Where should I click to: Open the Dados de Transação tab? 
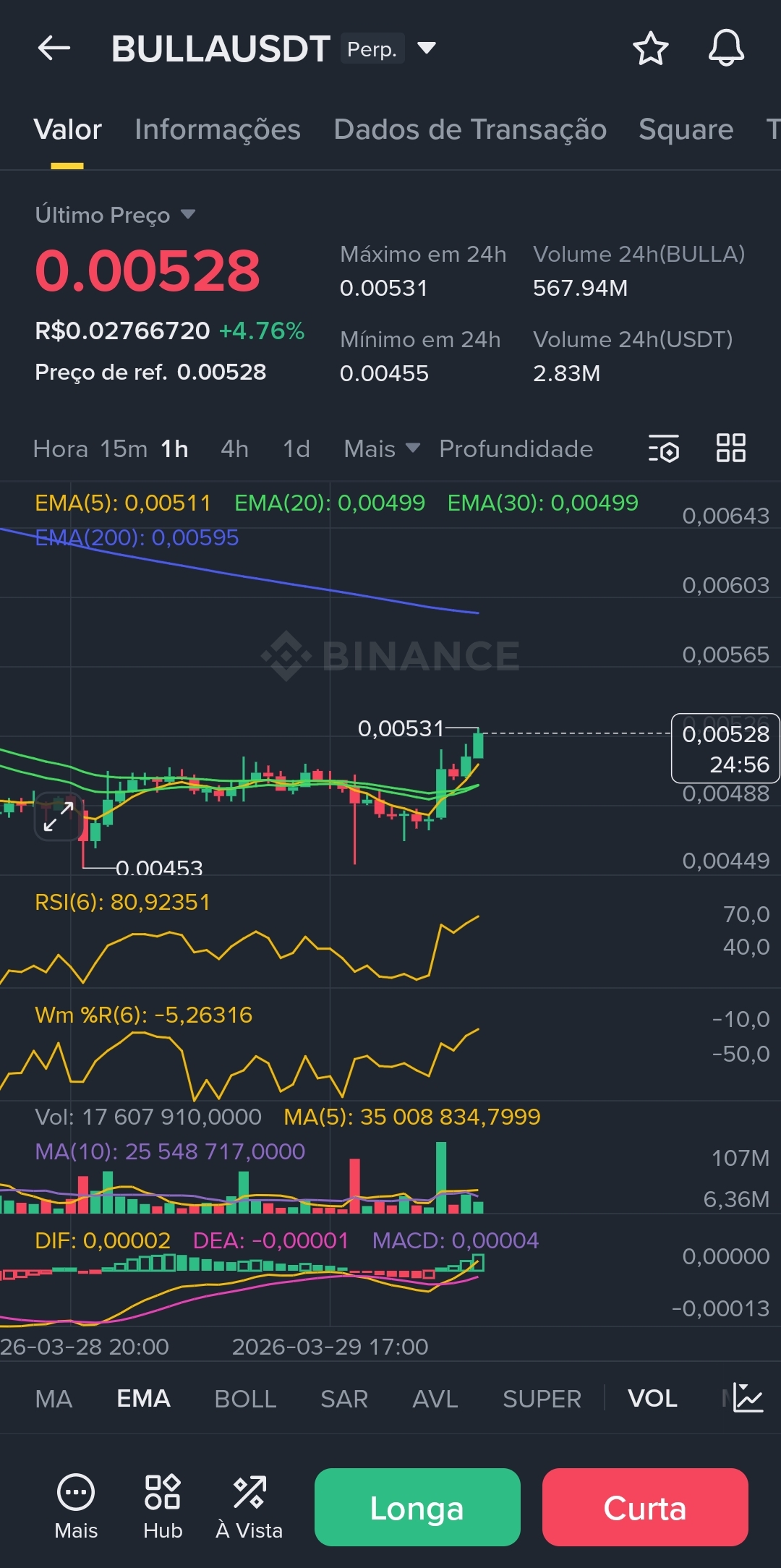point(470,129)
